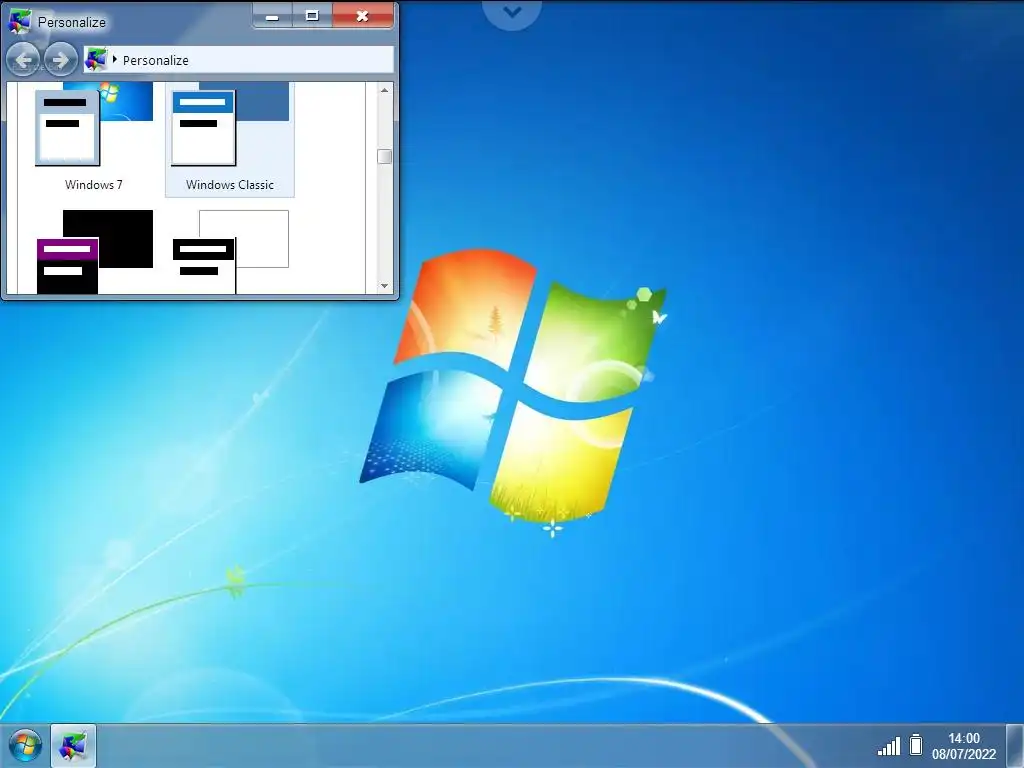Expand the top-center dropdown chevron
The height and width of the screenshot is (768, 1024).
[x=512, y=12]
